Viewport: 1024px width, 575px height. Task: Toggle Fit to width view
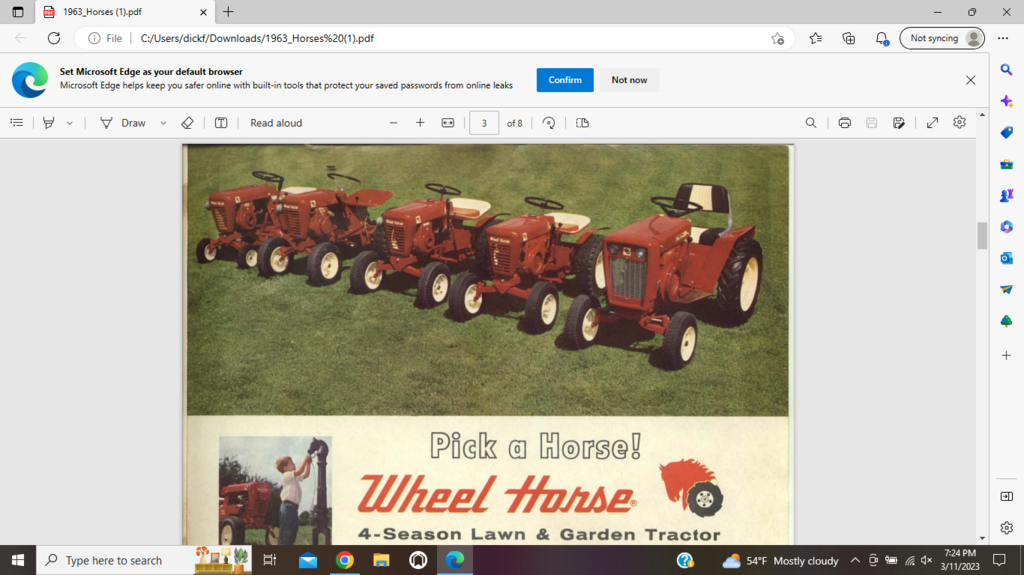(448, 123)
